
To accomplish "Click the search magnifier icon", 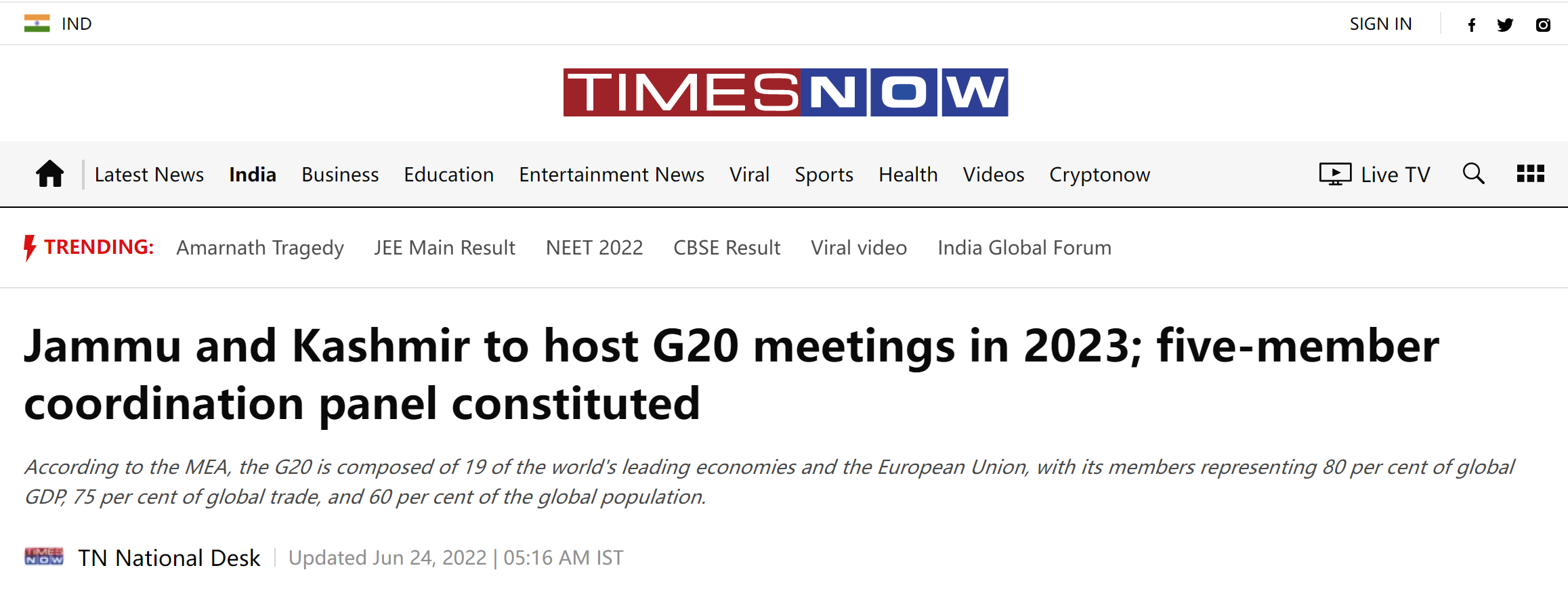I will [1473, 174].
